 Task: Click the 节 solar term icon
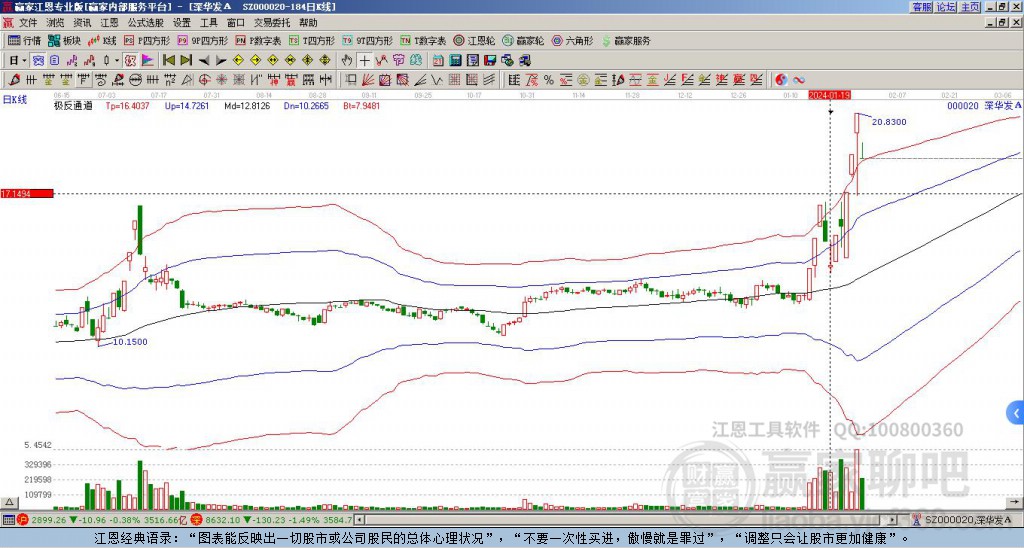pos(398,60)
